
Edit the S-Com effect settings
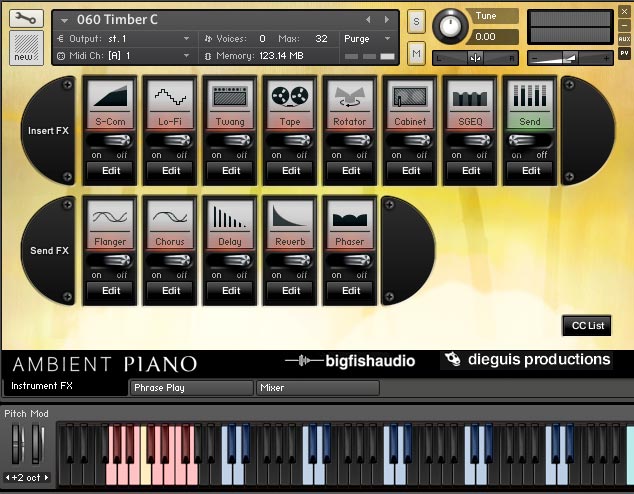coord(111,171)
